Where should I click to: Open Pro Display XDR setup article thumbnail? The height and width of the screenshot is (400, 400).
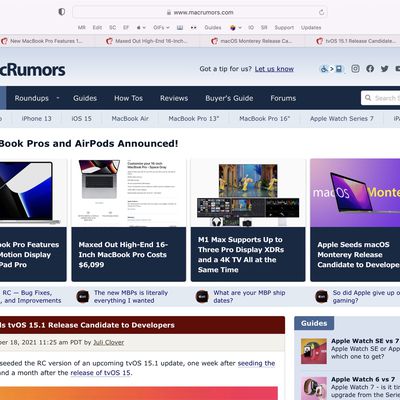point(248,193)
